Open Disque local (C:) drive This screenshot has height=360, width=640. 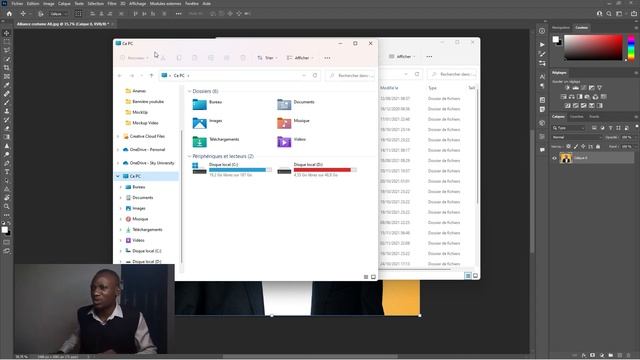pos(232,169)
